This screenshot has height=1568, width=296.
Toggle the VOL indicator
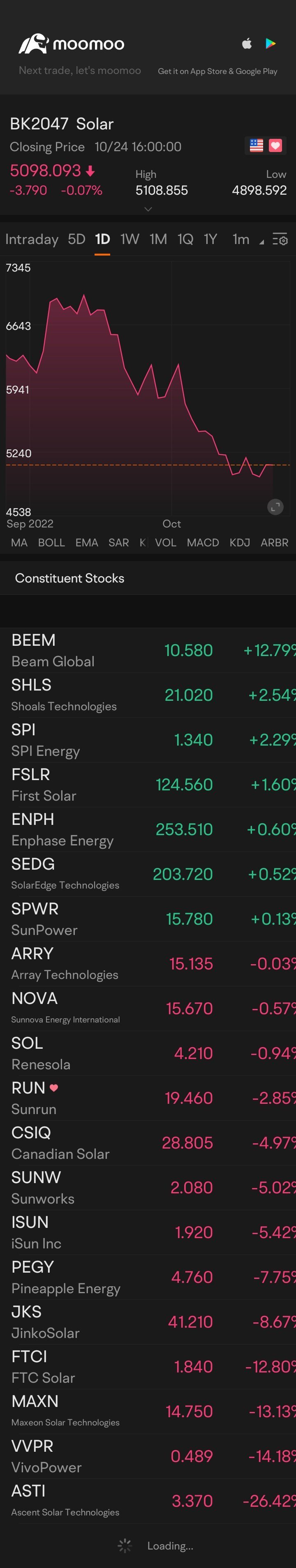coord(166,542)
